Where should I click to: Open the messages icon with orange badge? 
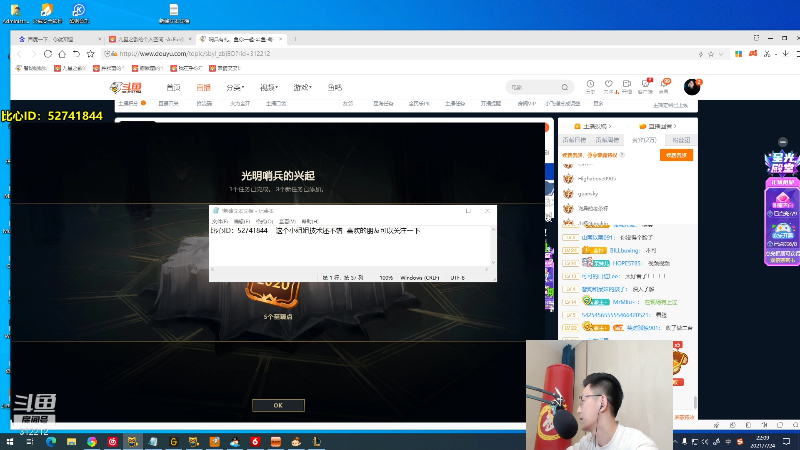664,86
